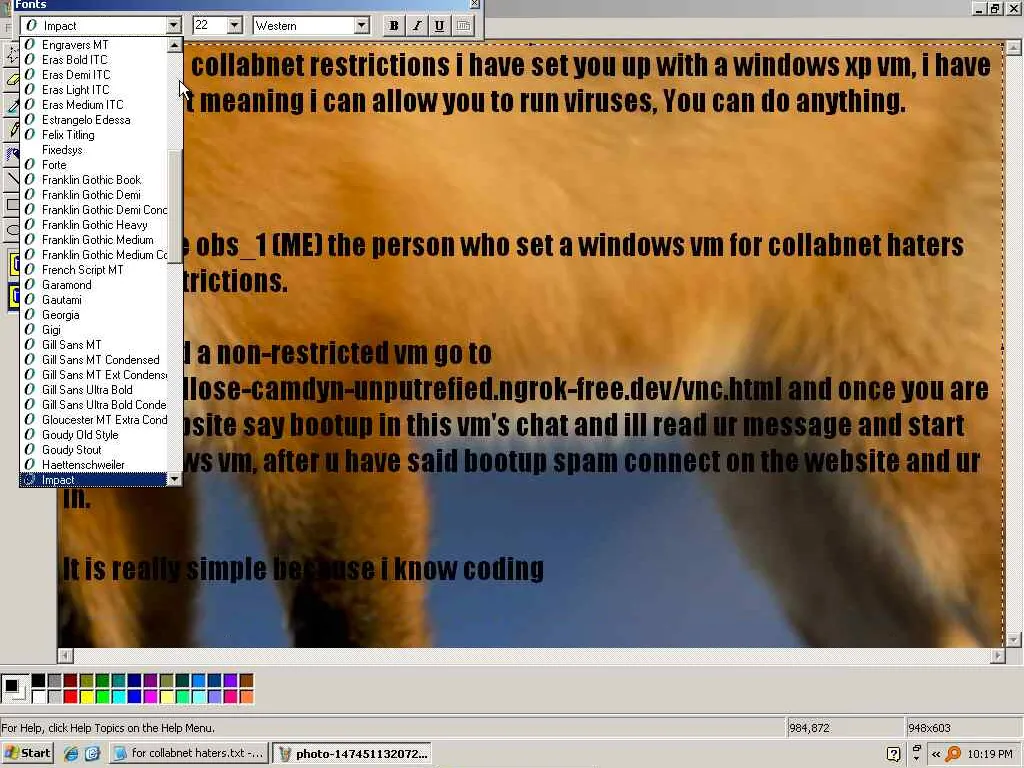Image resolution: width=1024 pixels, height=768 pixels.
Task: Pick the brown color swatch
Action: pyautogui.click(x=246, y=681)
